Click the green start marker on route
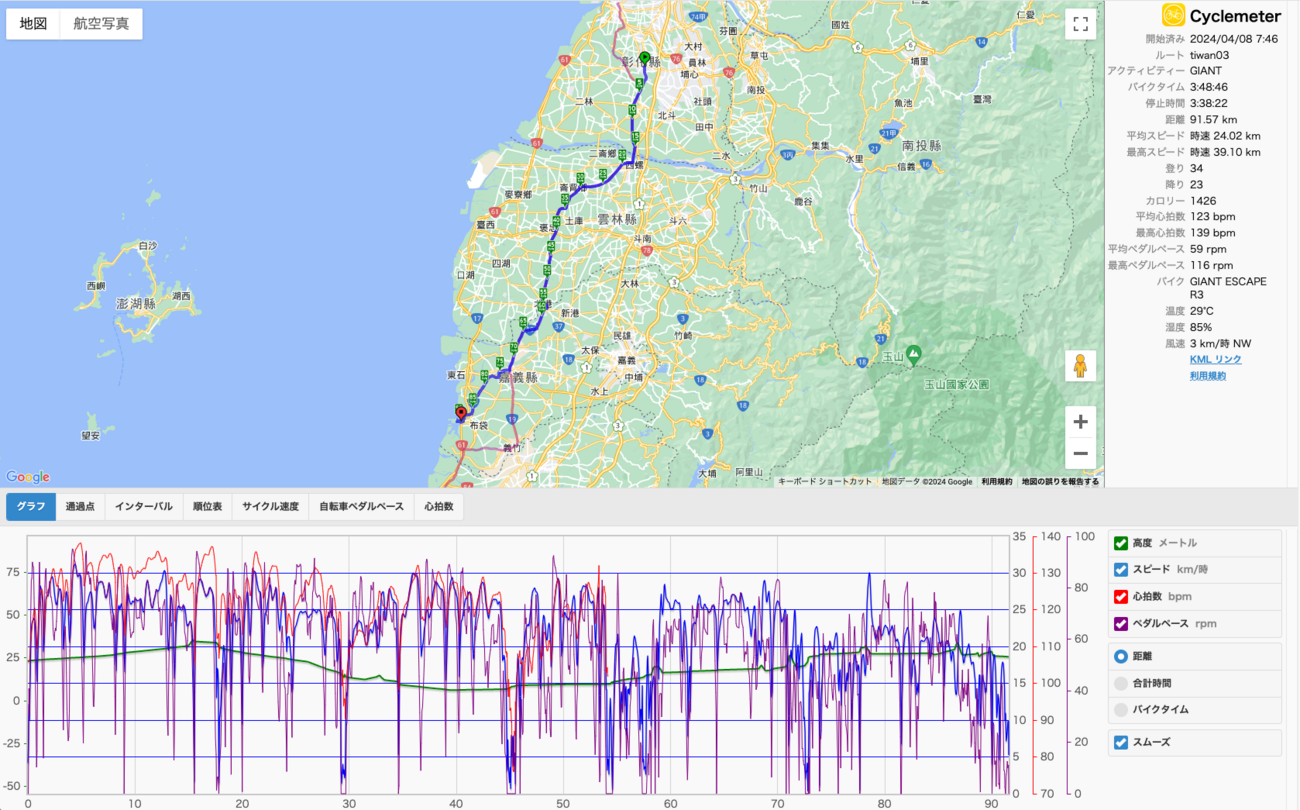Image resolution: width=1300 pixels, height=810 pixels. (645, 58)
